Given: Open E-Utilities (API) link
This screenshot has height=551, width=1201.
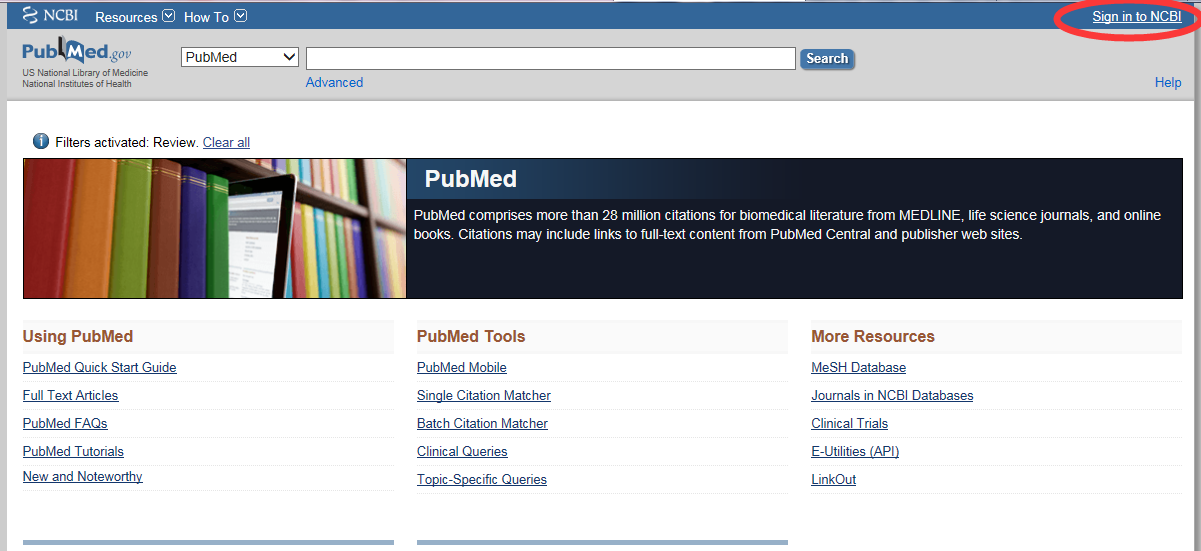Looking at the screenshot, I should point(854,452).
